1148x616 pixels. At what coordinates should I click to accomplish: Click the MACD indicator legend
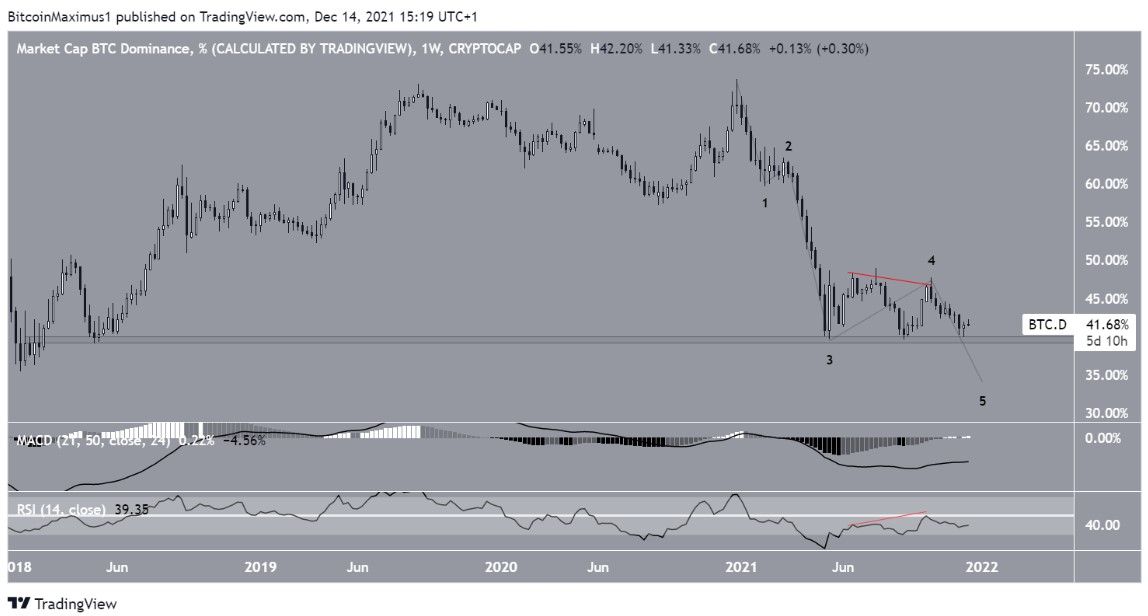point(140,439)
